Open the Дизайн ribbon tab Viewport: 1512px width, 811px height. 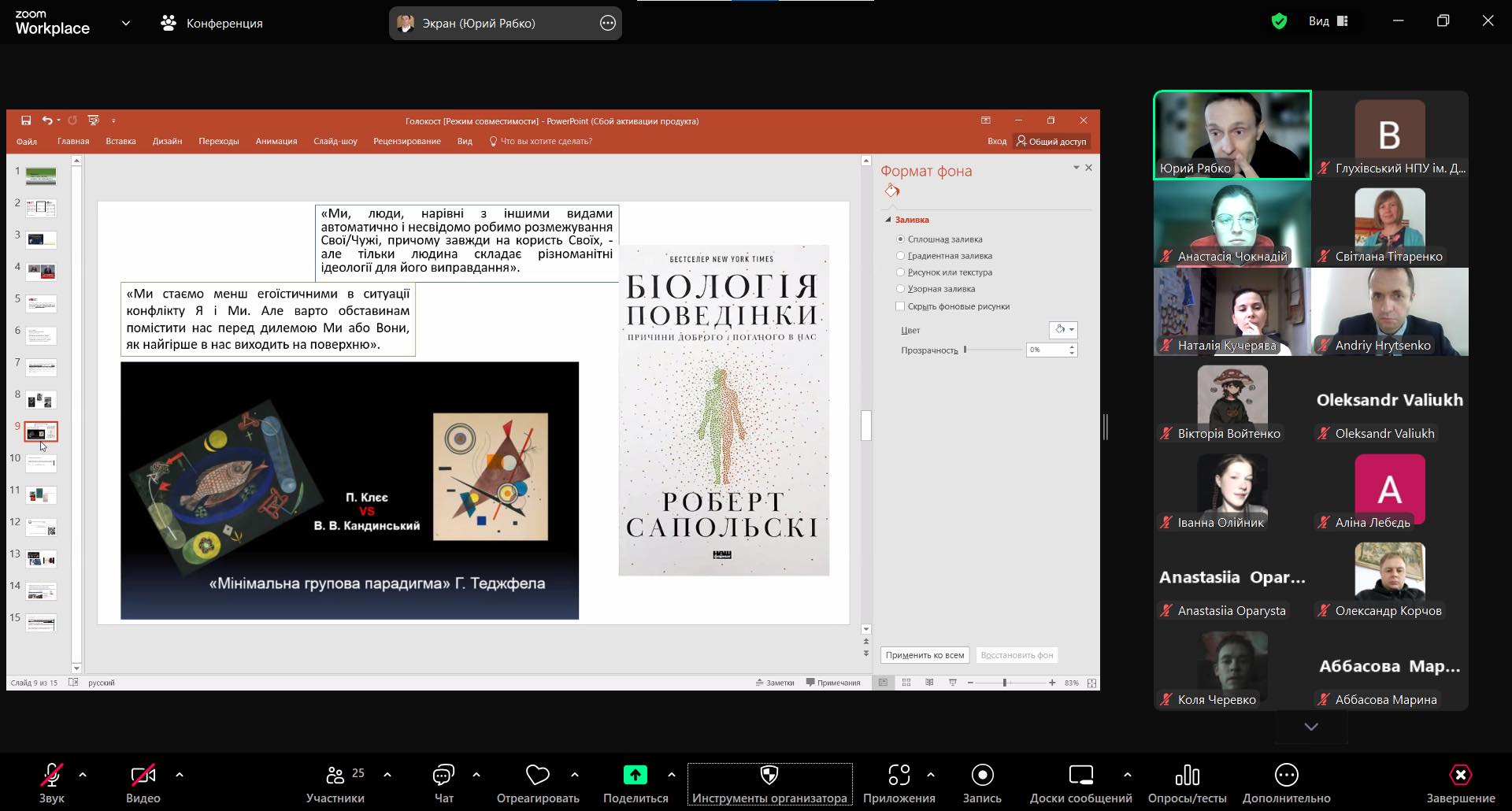point(167,142)
